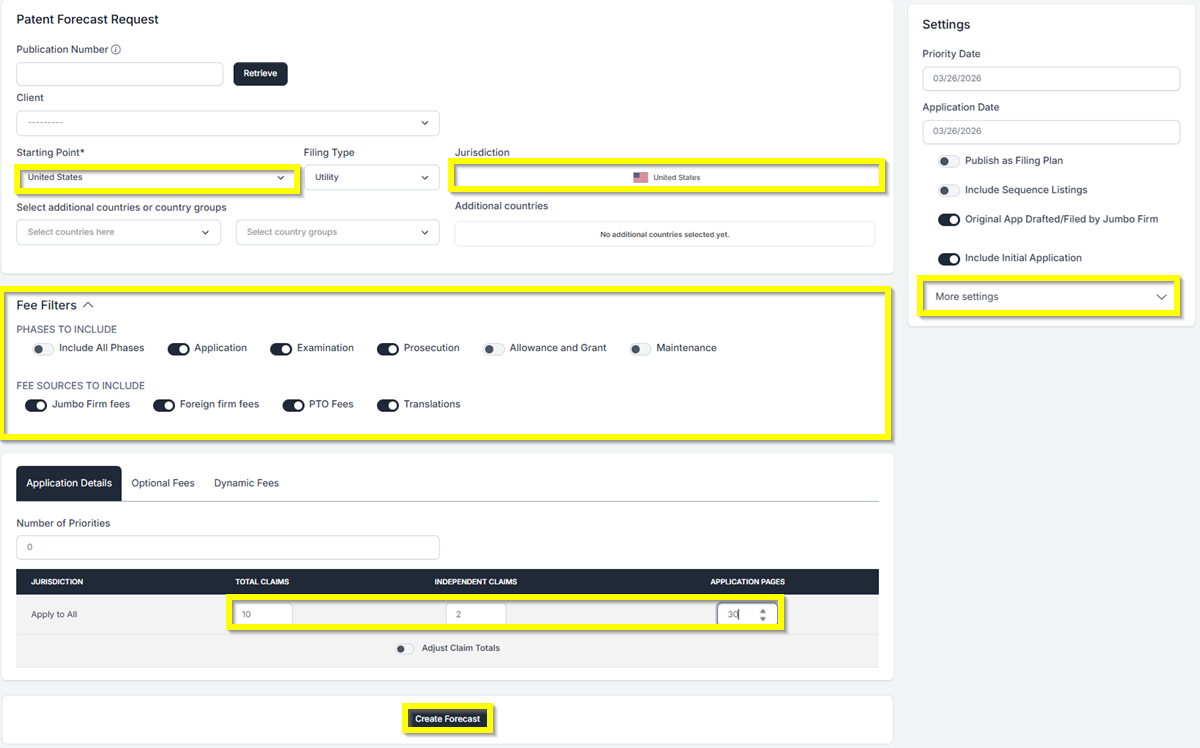Turn on Maintenance phase toggle
Viewport: 1200px width, 748px height.
click(x=640, y=349)
